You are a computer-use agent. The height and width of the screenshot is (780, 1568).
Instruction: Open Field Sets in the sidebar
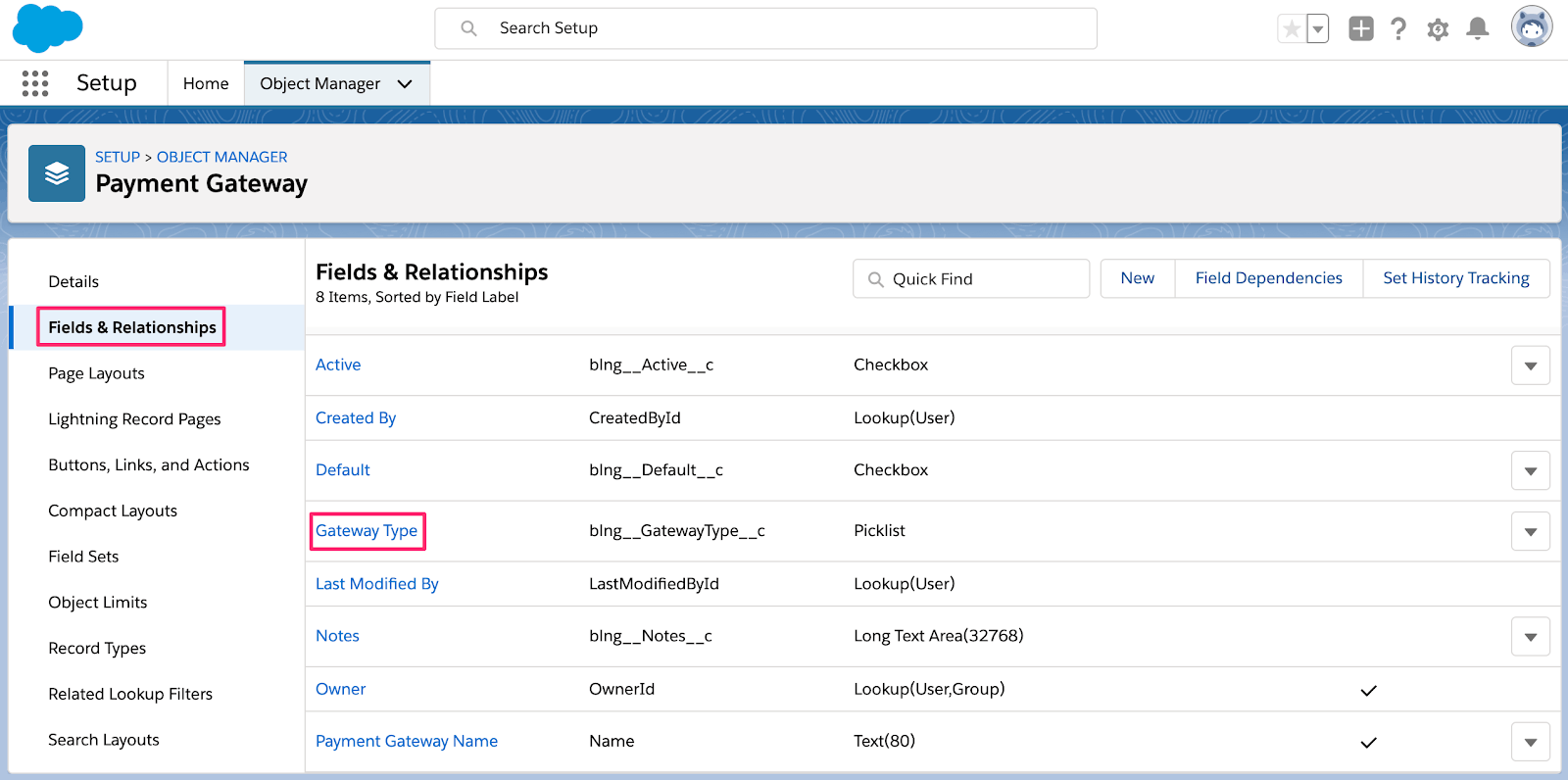[x=83, y=557]
